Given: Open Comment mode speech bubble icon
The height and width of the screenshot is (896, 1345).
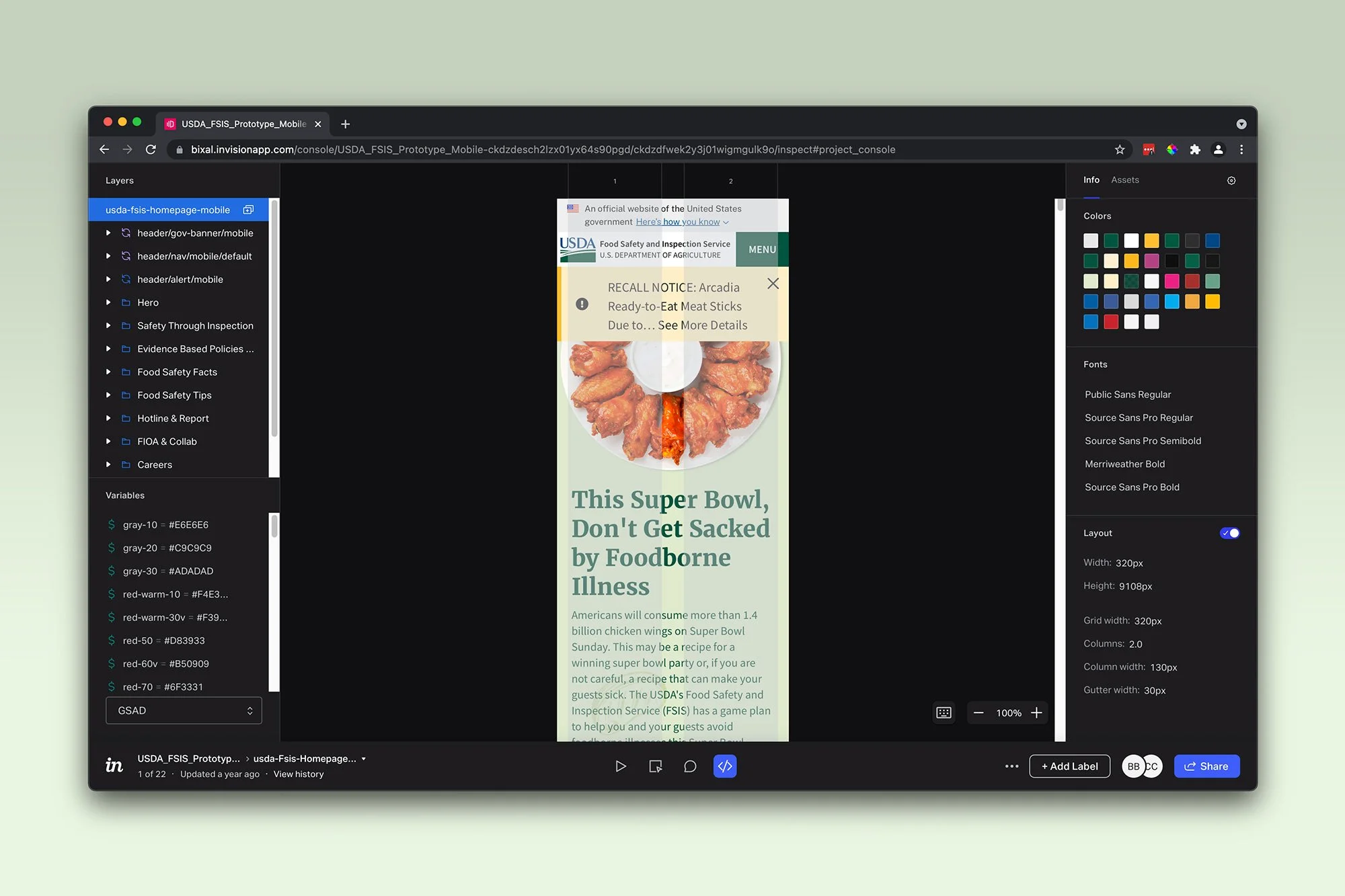Looking at the screenshot, I should [x=690, y=766].
